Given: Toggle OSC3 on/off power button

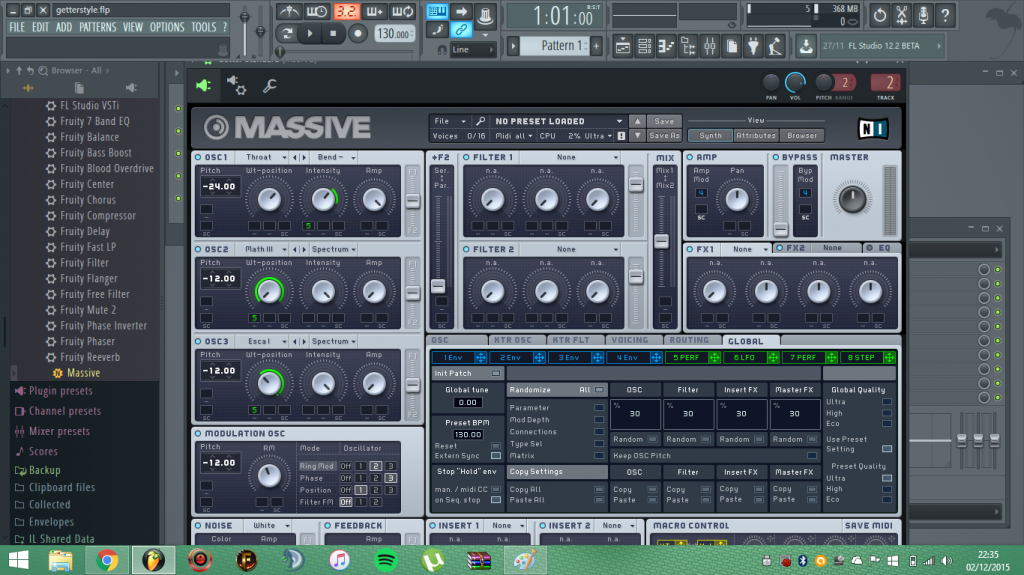Looking at the screenshot, I should pyautogui.click(x=198, y=342).
